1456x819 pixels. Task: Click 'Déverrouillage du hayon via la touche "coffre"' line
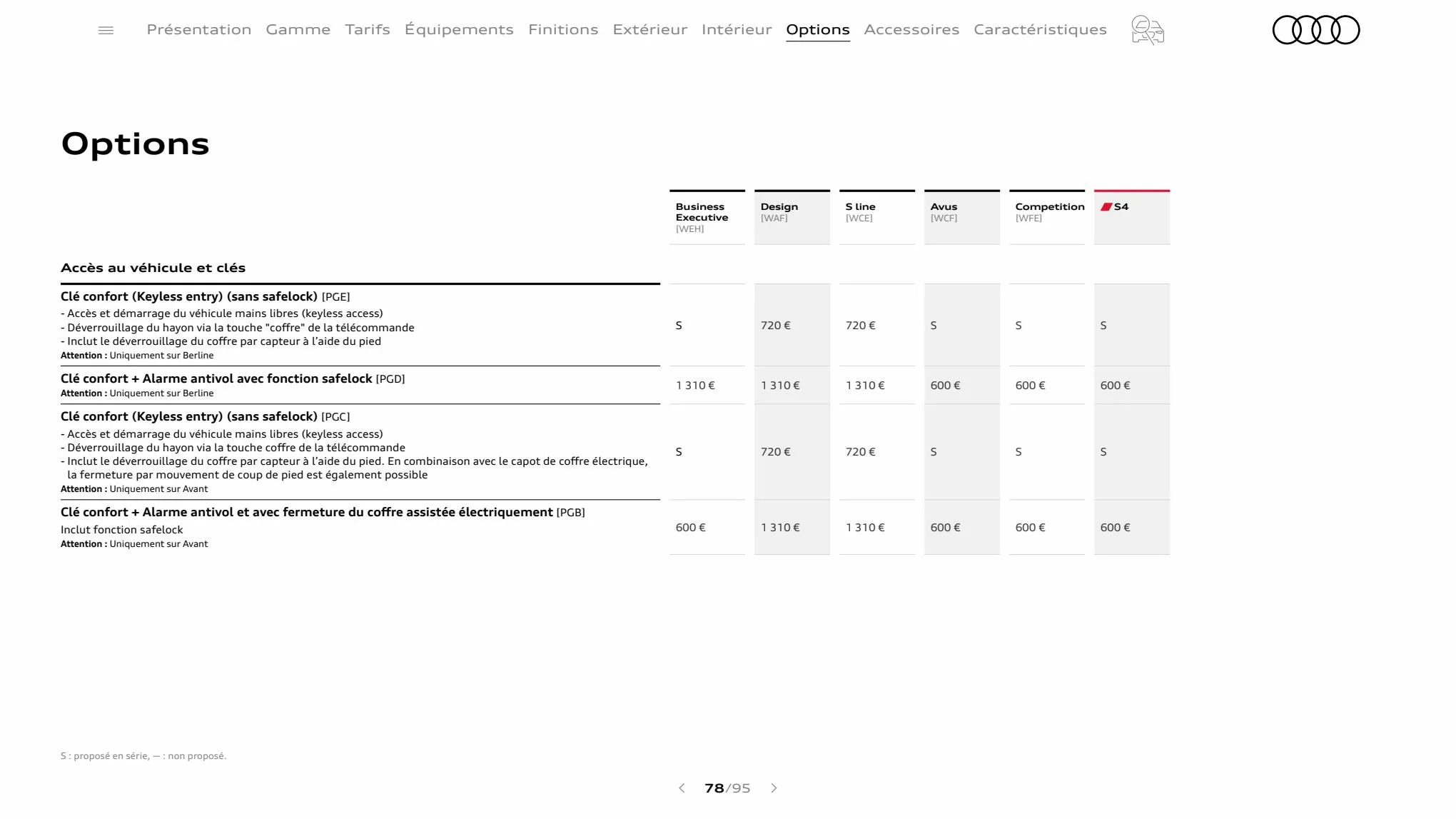coord(238,328)
